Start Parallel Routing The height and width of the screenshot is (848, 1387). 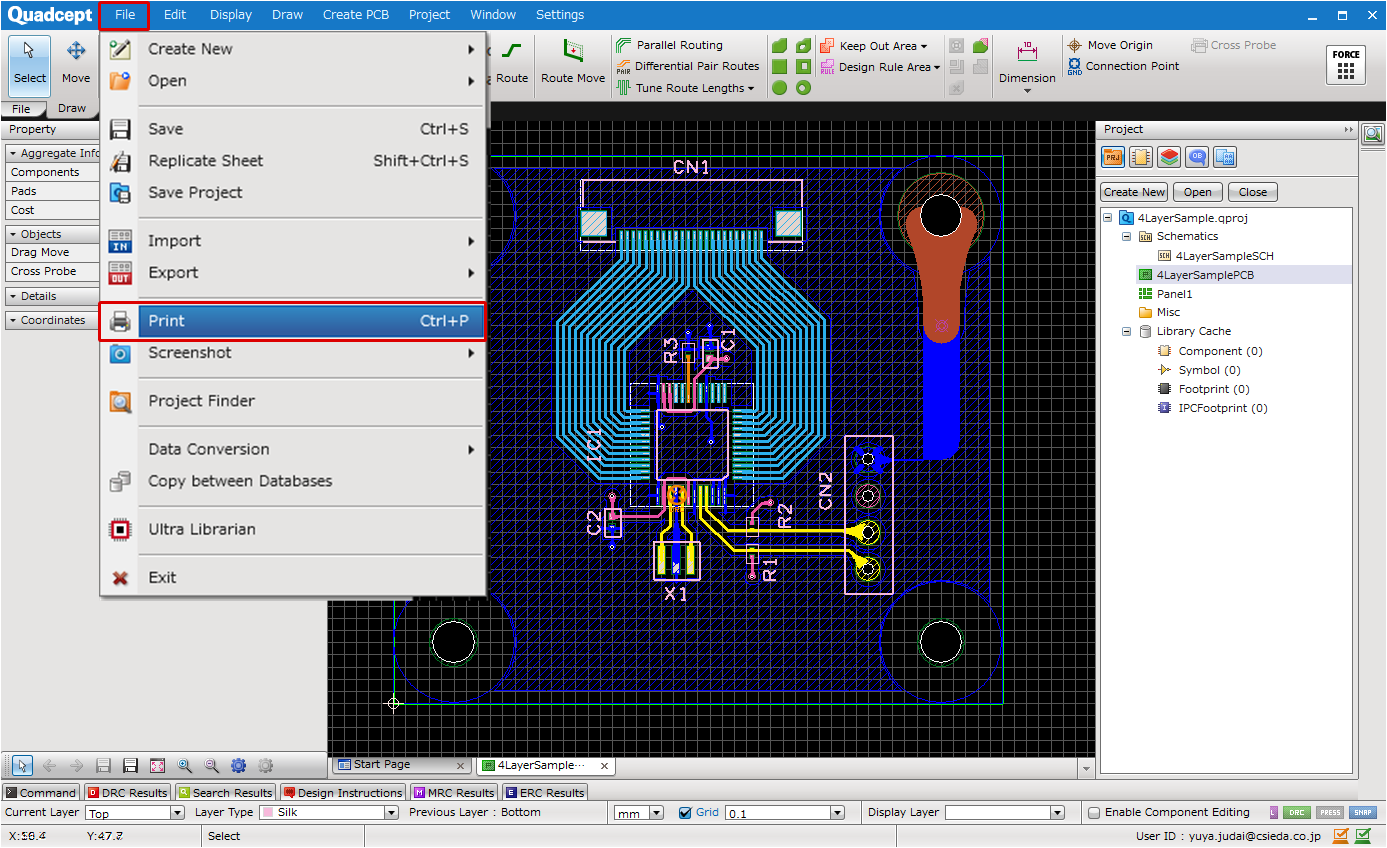point(669,45)
